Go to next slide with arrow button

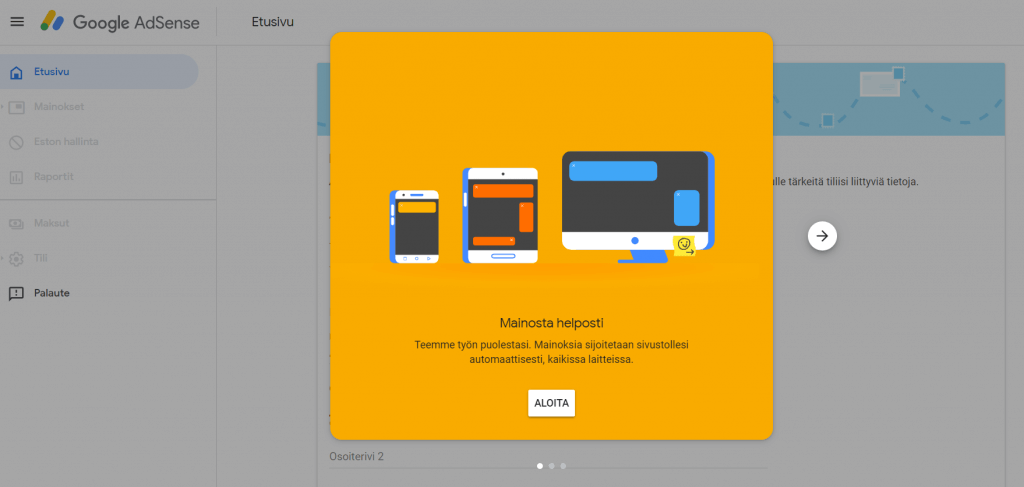(x=822, y=236)
